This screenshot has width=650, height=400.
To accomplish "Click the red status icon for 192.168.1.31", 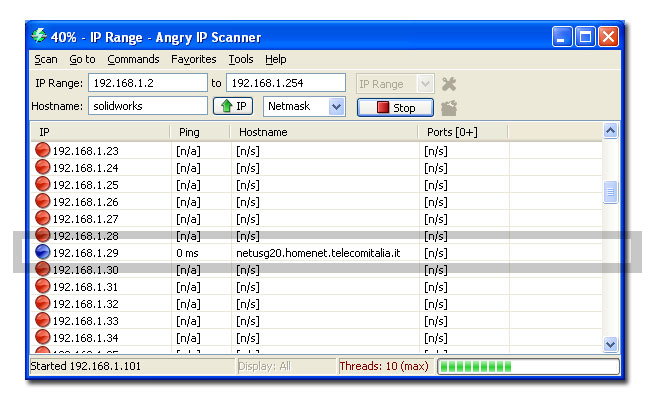I will click(42, 286).
